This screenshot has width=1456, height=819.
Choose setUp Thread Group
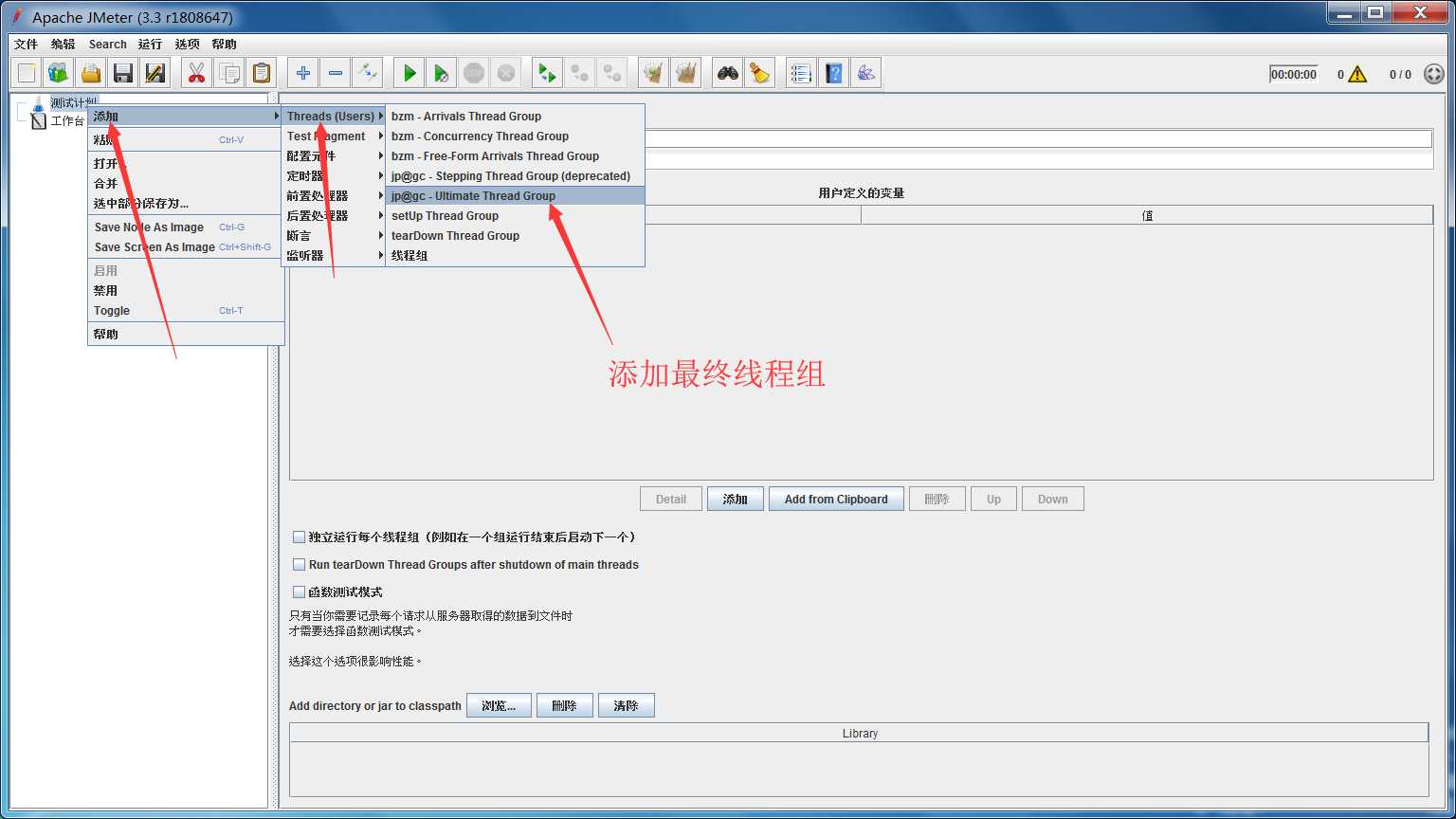515,216
